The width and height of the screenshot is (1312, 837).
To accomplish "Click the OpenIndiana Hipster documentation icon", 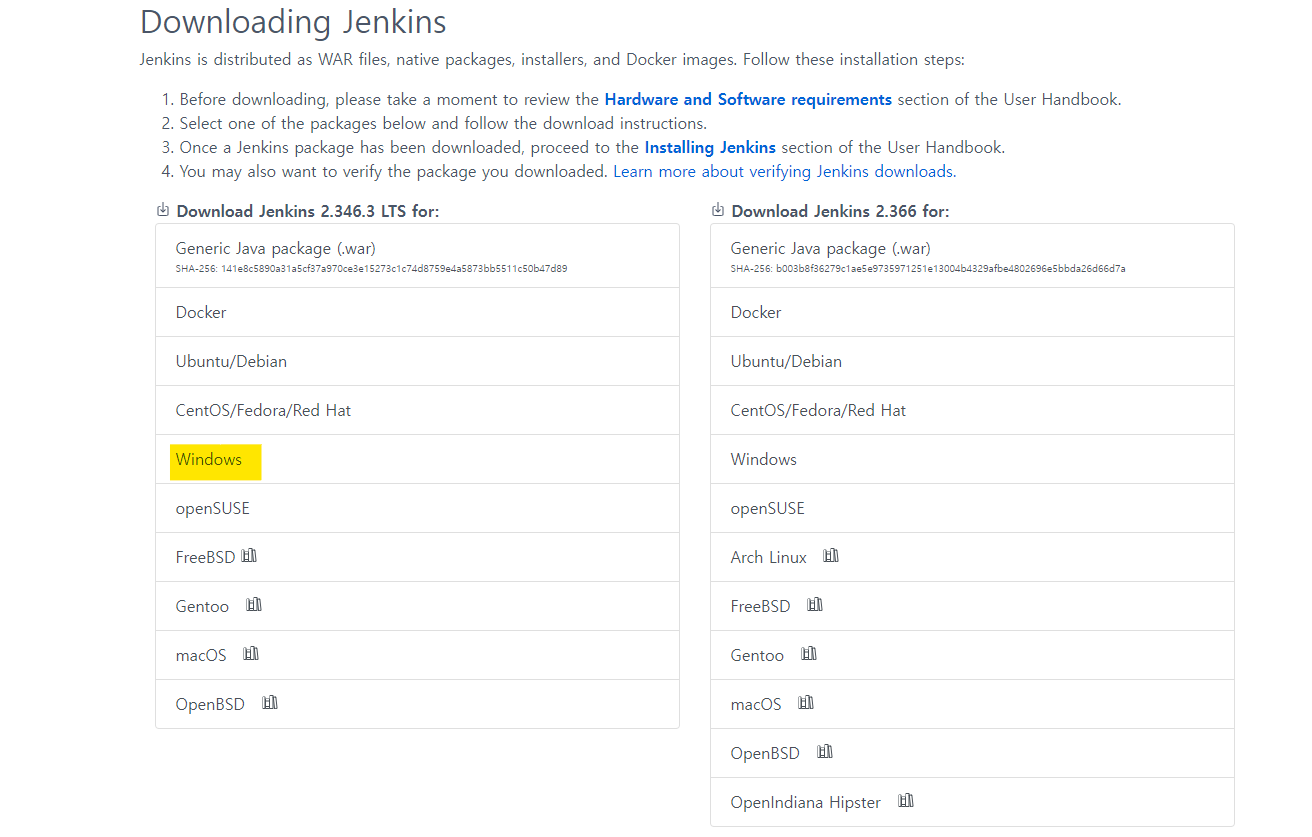I will (906, 801).
